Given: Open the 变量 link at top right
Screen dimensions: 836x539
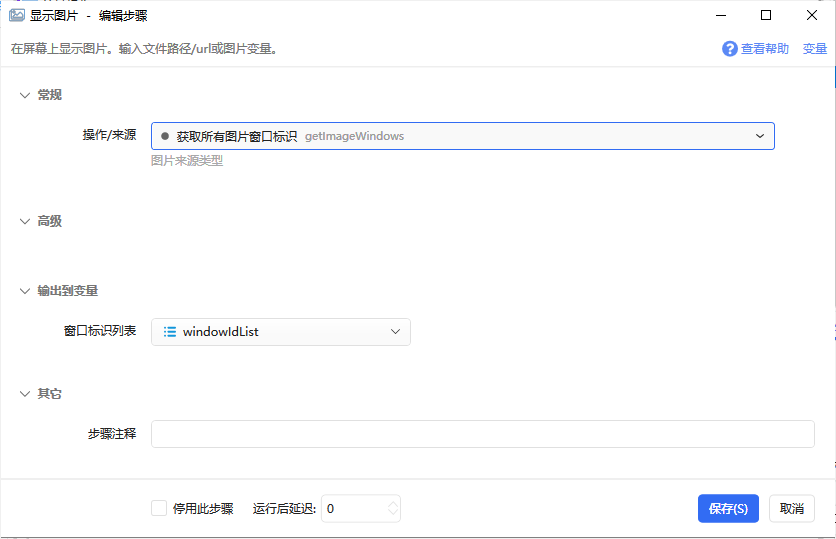Looking at the screenshot, I should [x=815, y=49].
